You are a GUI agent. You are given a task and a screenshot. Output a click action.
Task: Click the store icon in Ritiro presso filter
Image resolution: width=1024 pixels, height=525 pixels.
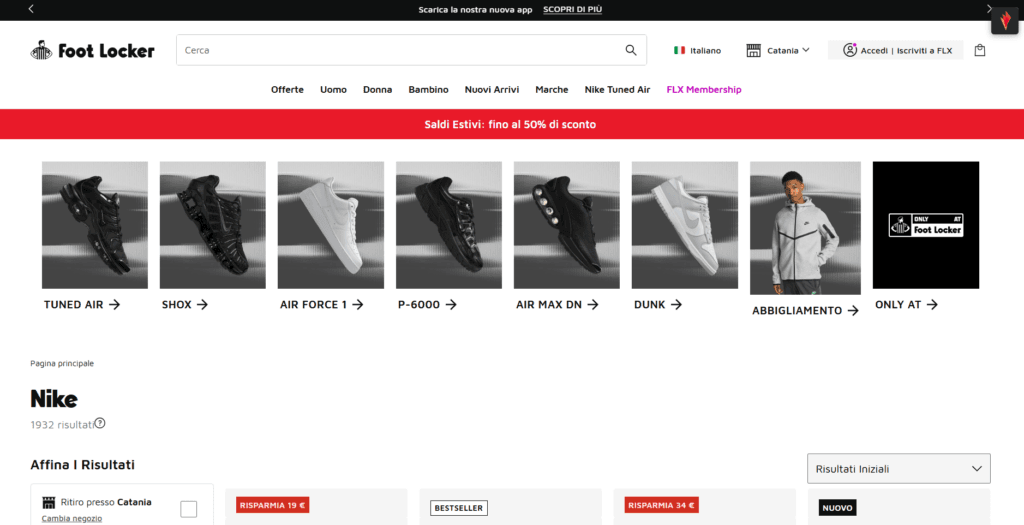[x=49, y=502]
